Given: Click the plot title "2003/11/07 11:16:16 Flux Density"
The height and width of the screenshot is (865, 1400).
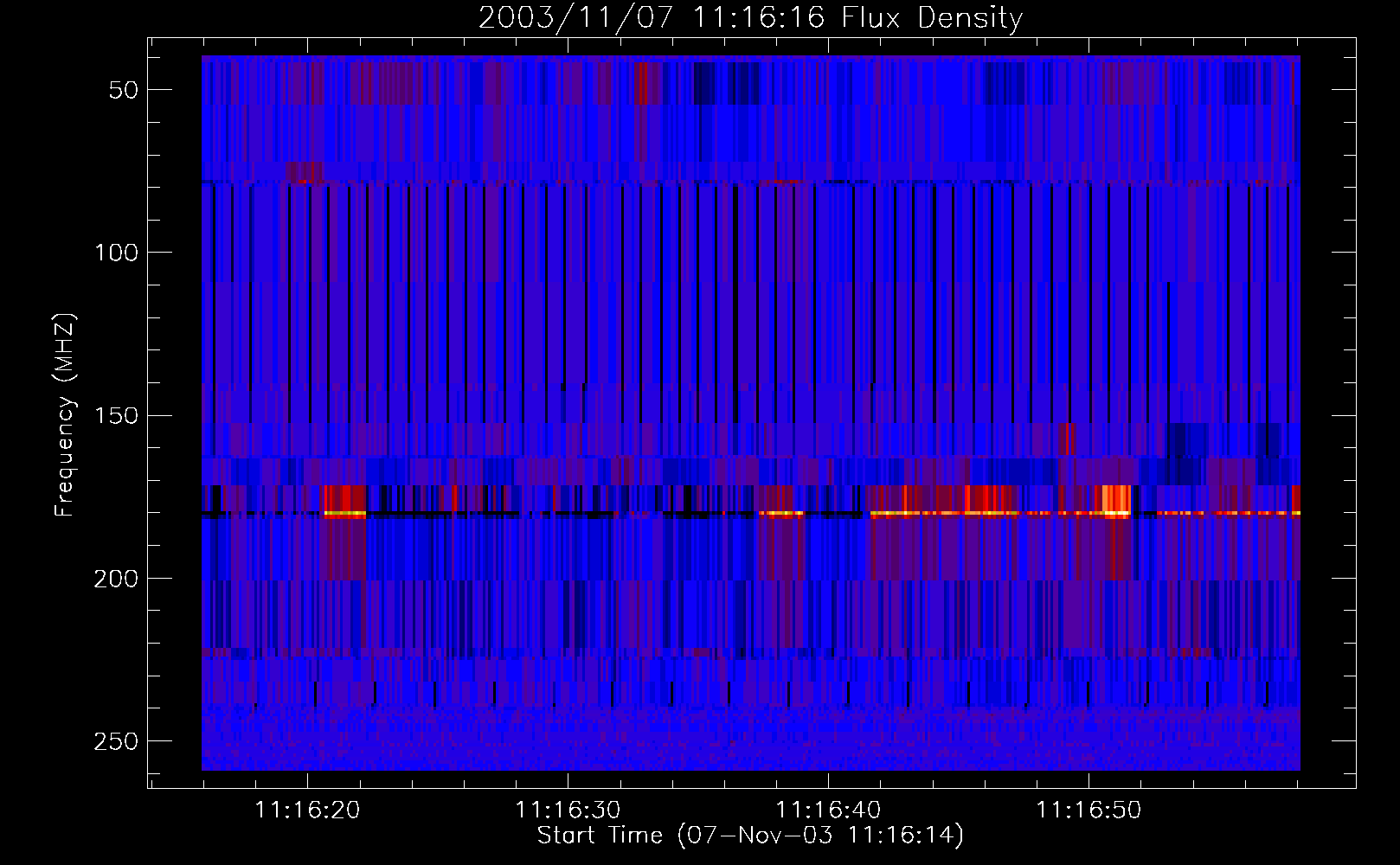Looking at the screenshot, I should point(750,17).
